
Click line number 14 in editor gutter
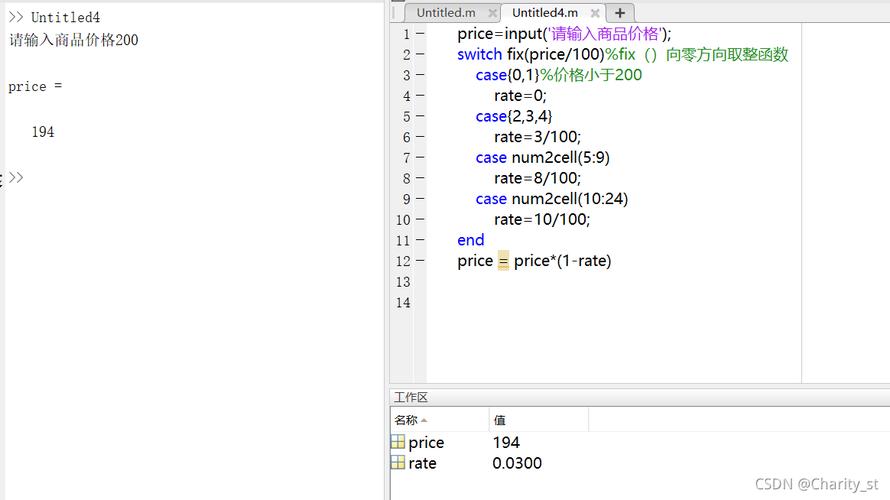click(403, 303)
